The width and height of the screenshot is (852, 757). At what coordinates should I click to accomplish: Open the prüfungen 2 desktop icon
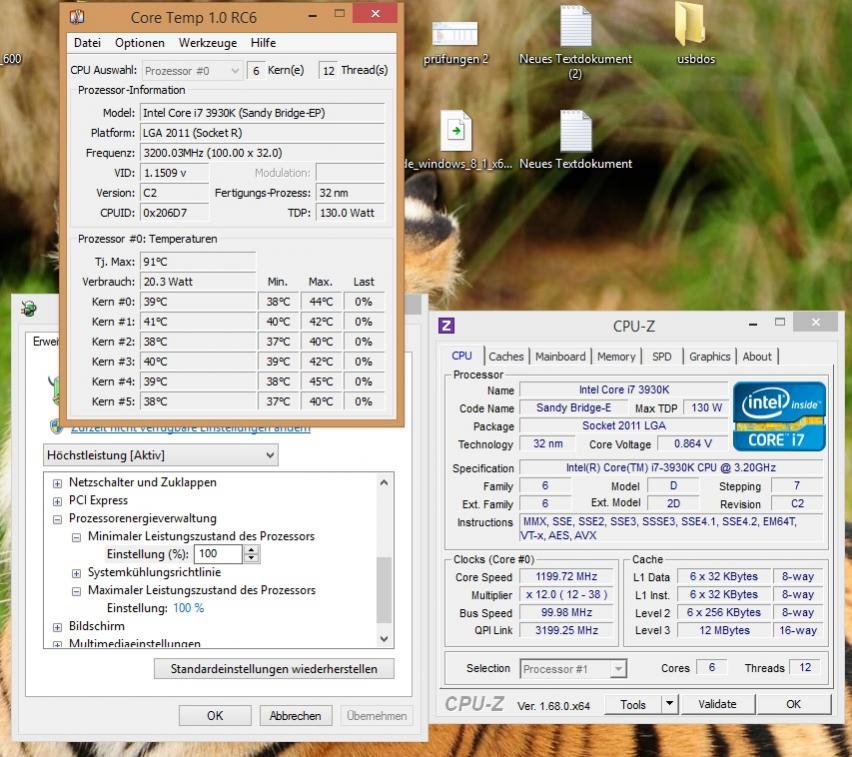[x=455, y=42]
